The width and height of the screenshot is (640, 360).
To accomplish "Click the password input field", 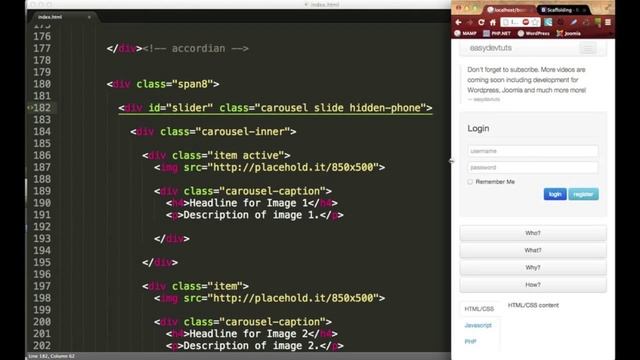I will pos(533,167).
